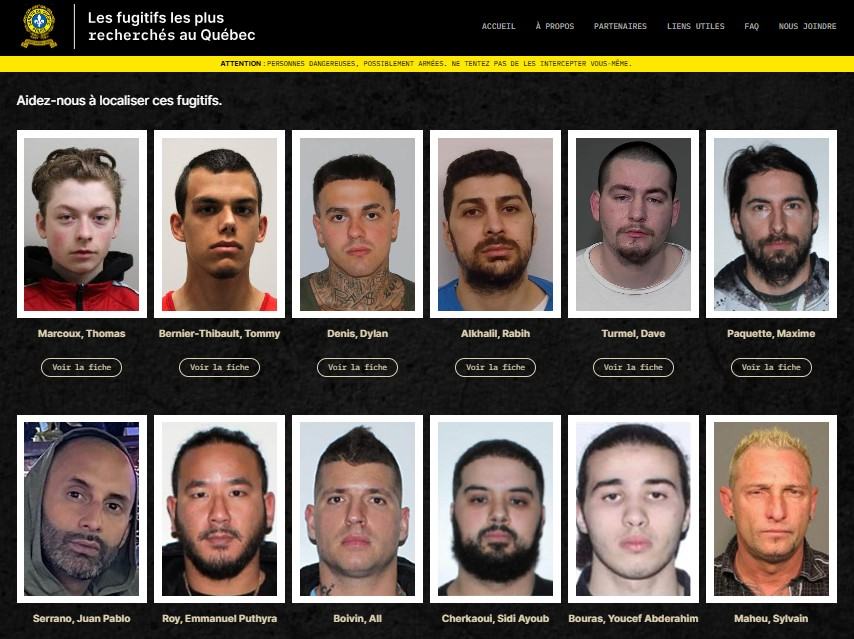The width and height of the screenshot is (854, 639).
Task: Click the photo of Marcoux, Thomas
Action: pos(82,224)
